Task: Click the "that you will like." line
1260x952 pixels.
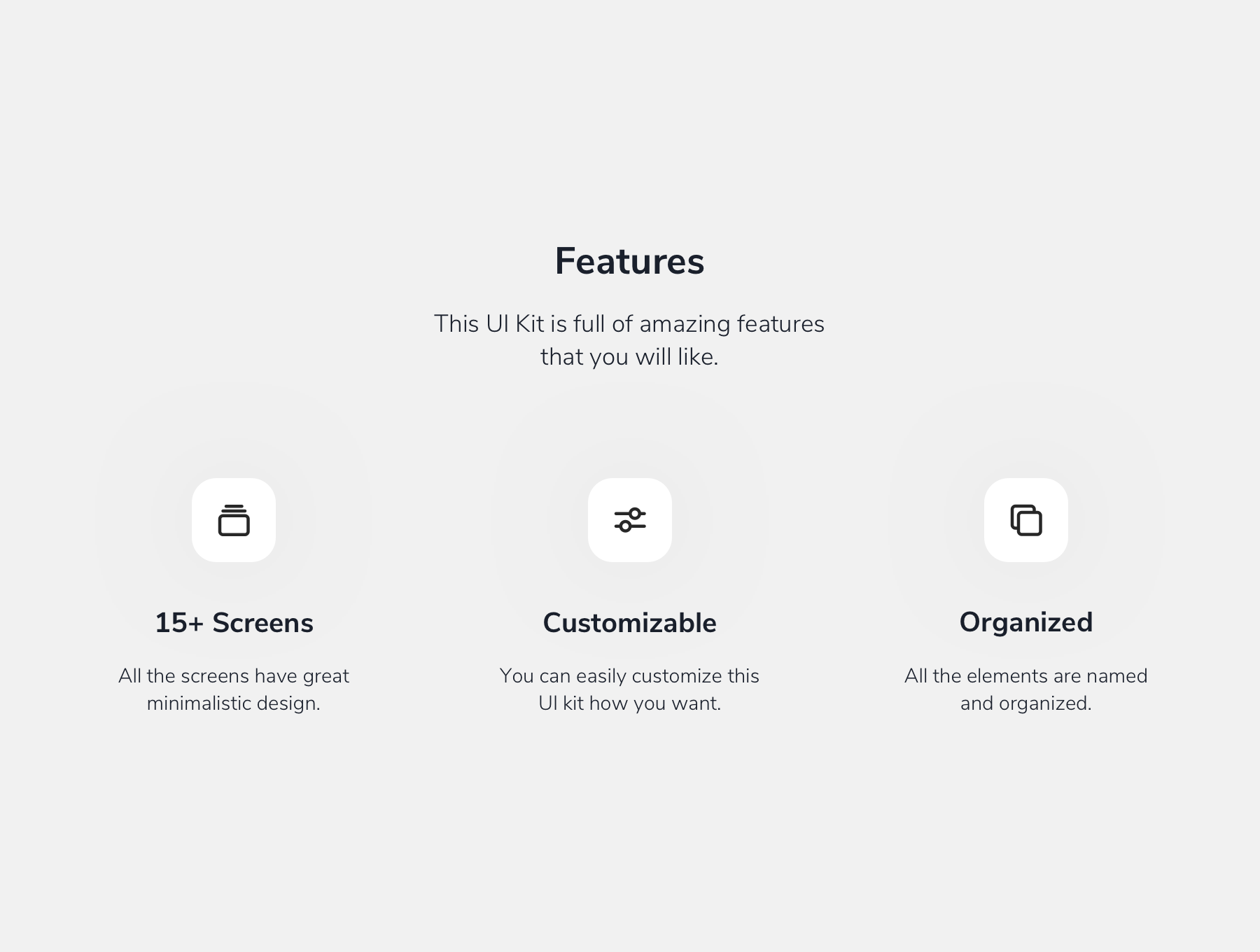Action: coord(629,357)
